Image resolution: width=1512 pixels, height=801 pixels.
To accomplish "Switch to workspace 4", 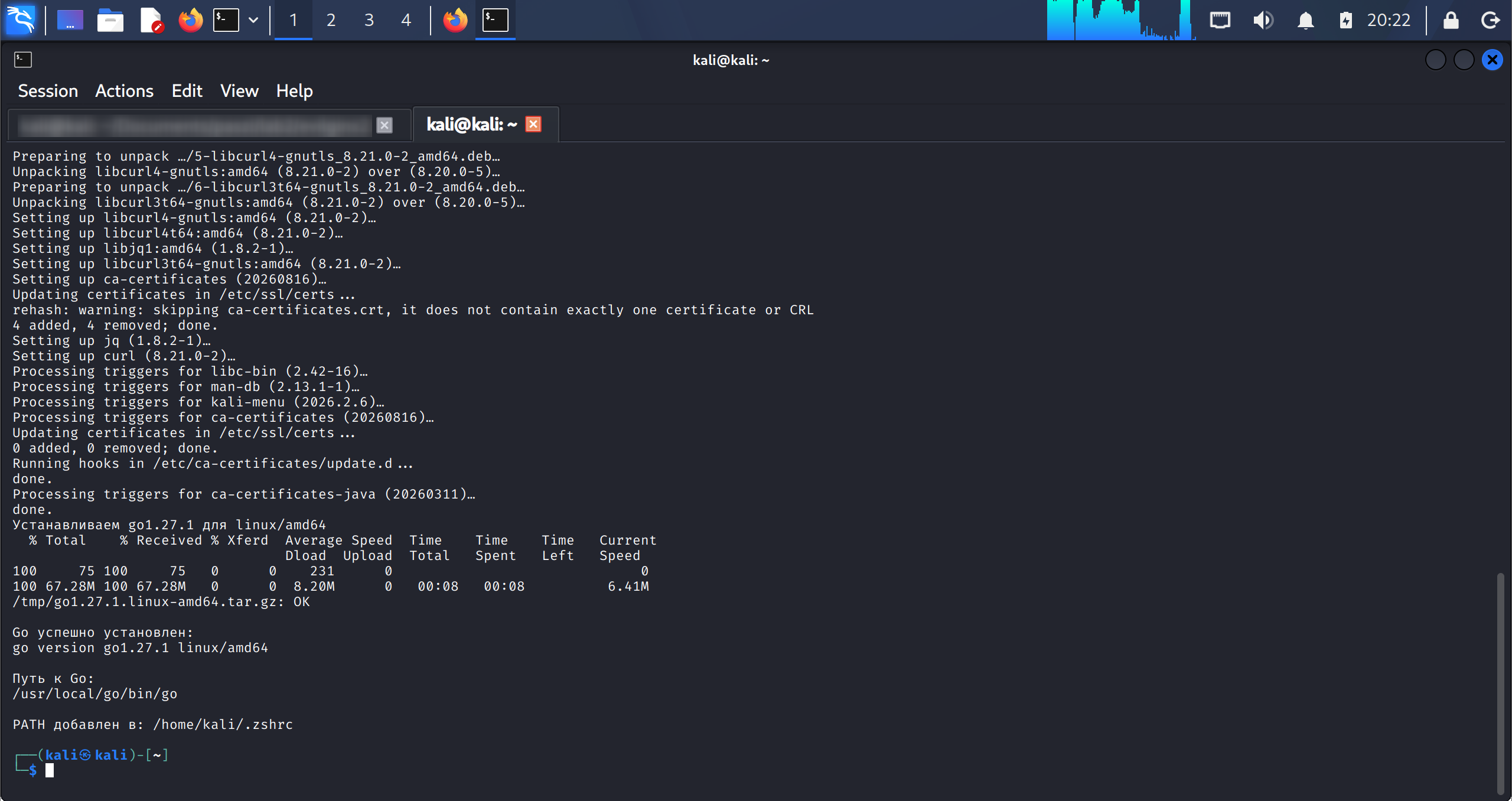I will point(406,20).
